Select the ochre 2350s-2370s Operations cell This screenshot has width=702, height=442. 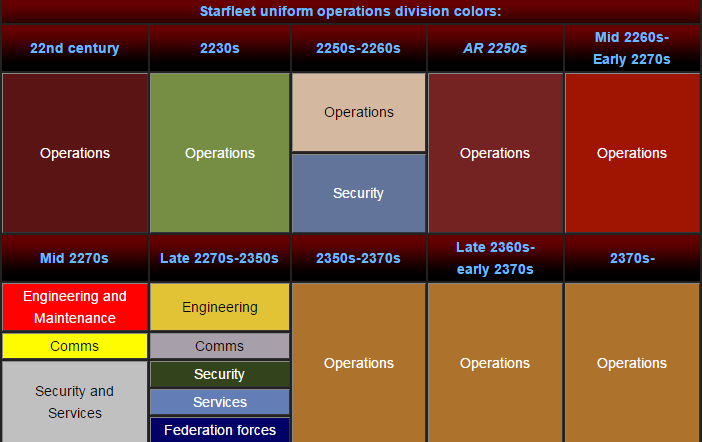coord(359,363)
